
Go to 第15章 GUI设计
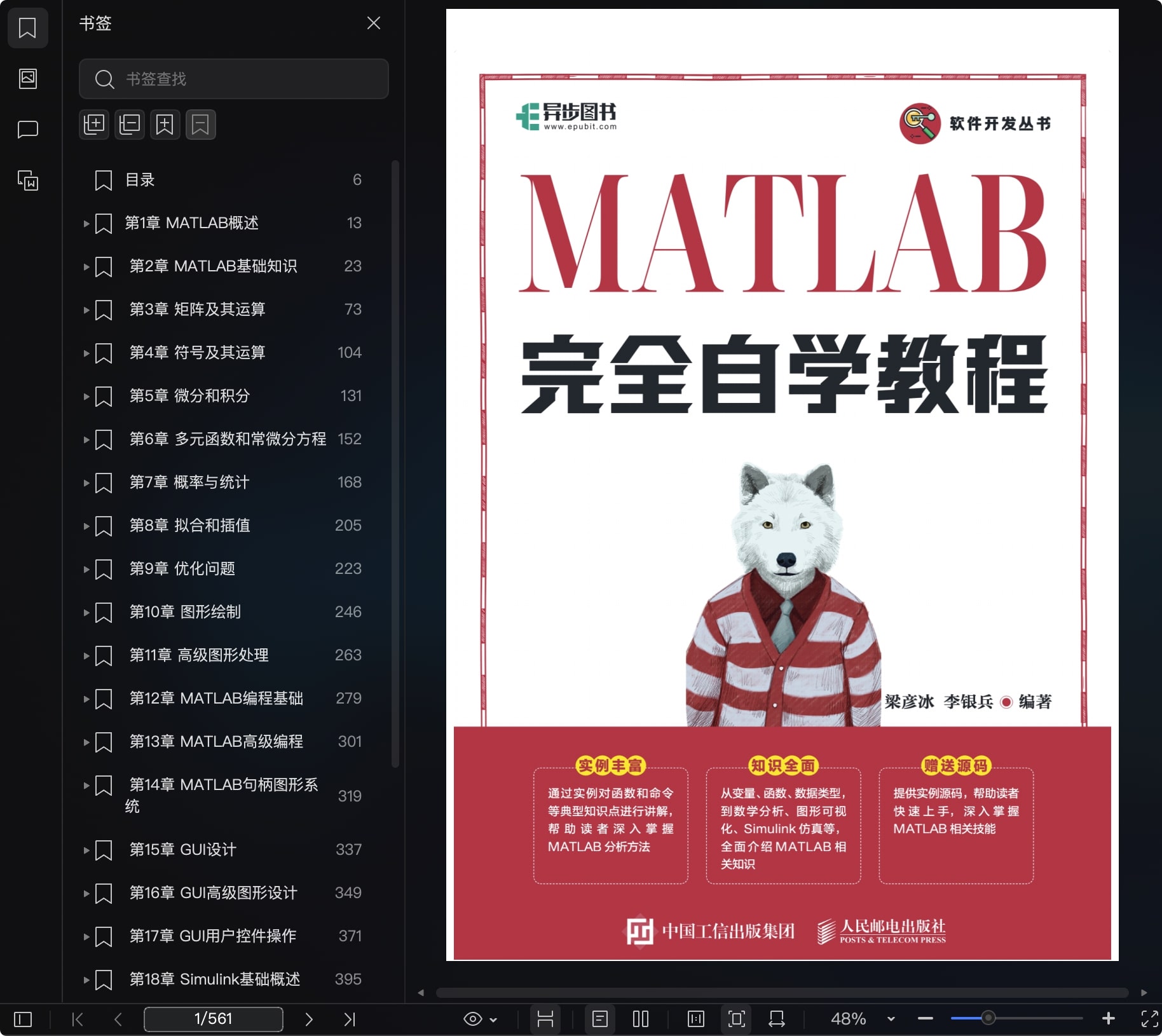tap(182, 850)
